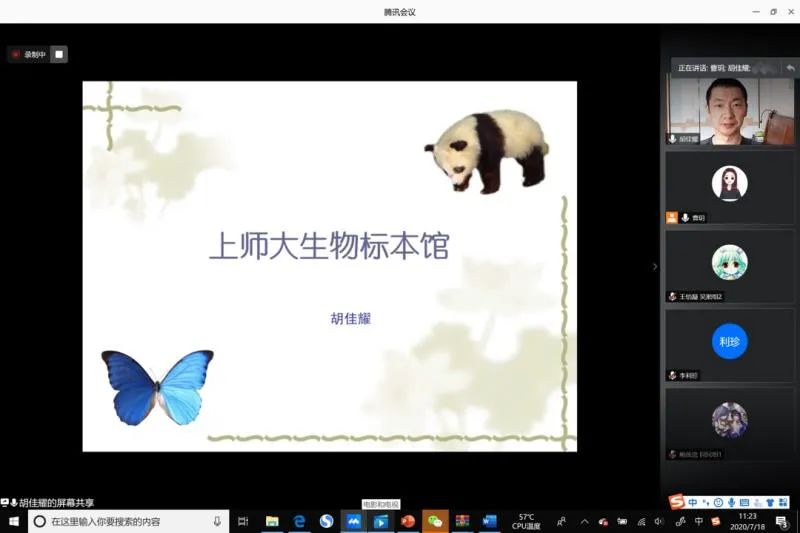Select the 利珍 blue avatar participant tile
The width and height of the screenshot is (800, 533).
[730, 342]
